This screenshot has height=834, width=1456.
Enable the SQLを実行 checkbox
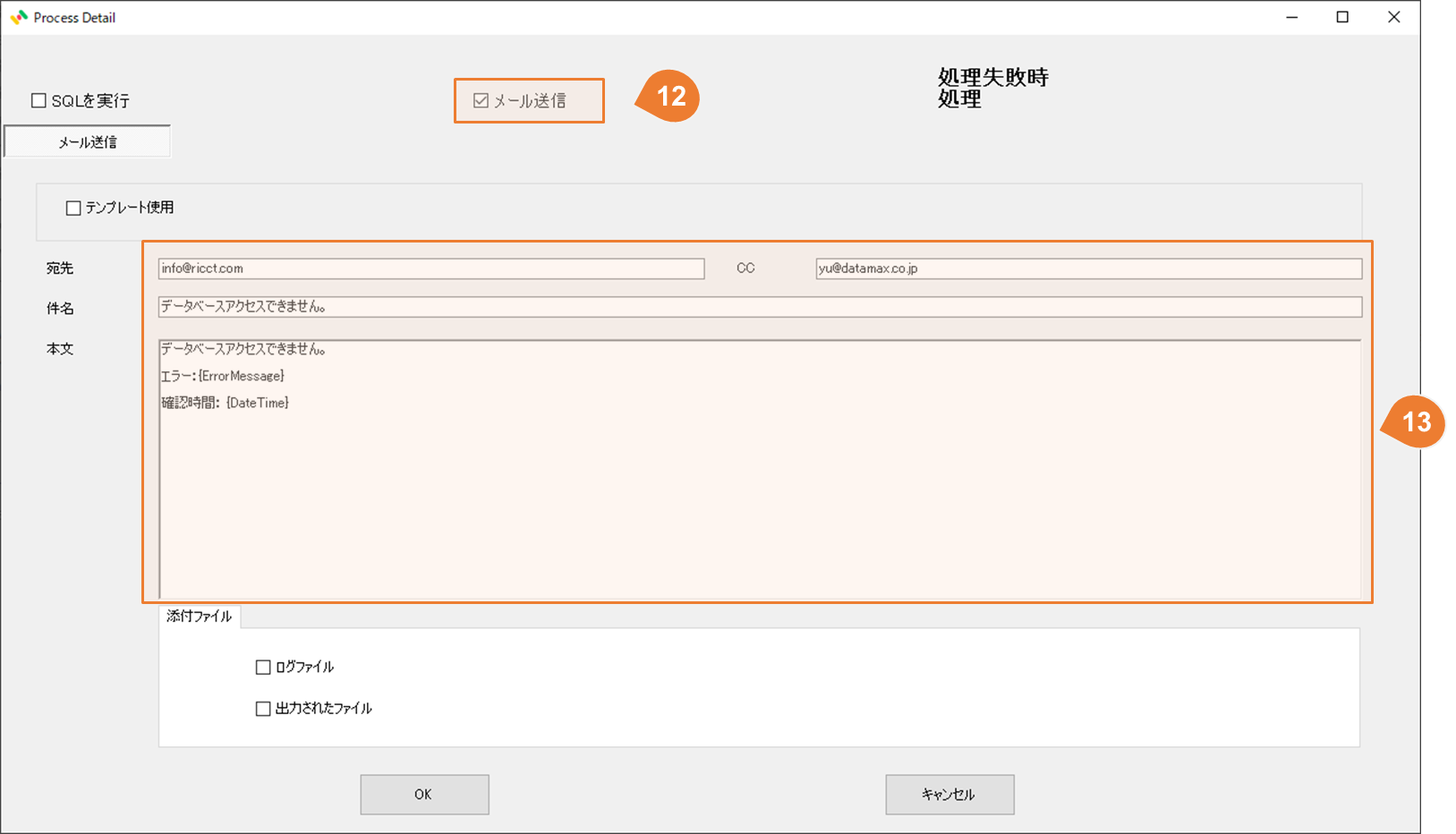point(38,101)
